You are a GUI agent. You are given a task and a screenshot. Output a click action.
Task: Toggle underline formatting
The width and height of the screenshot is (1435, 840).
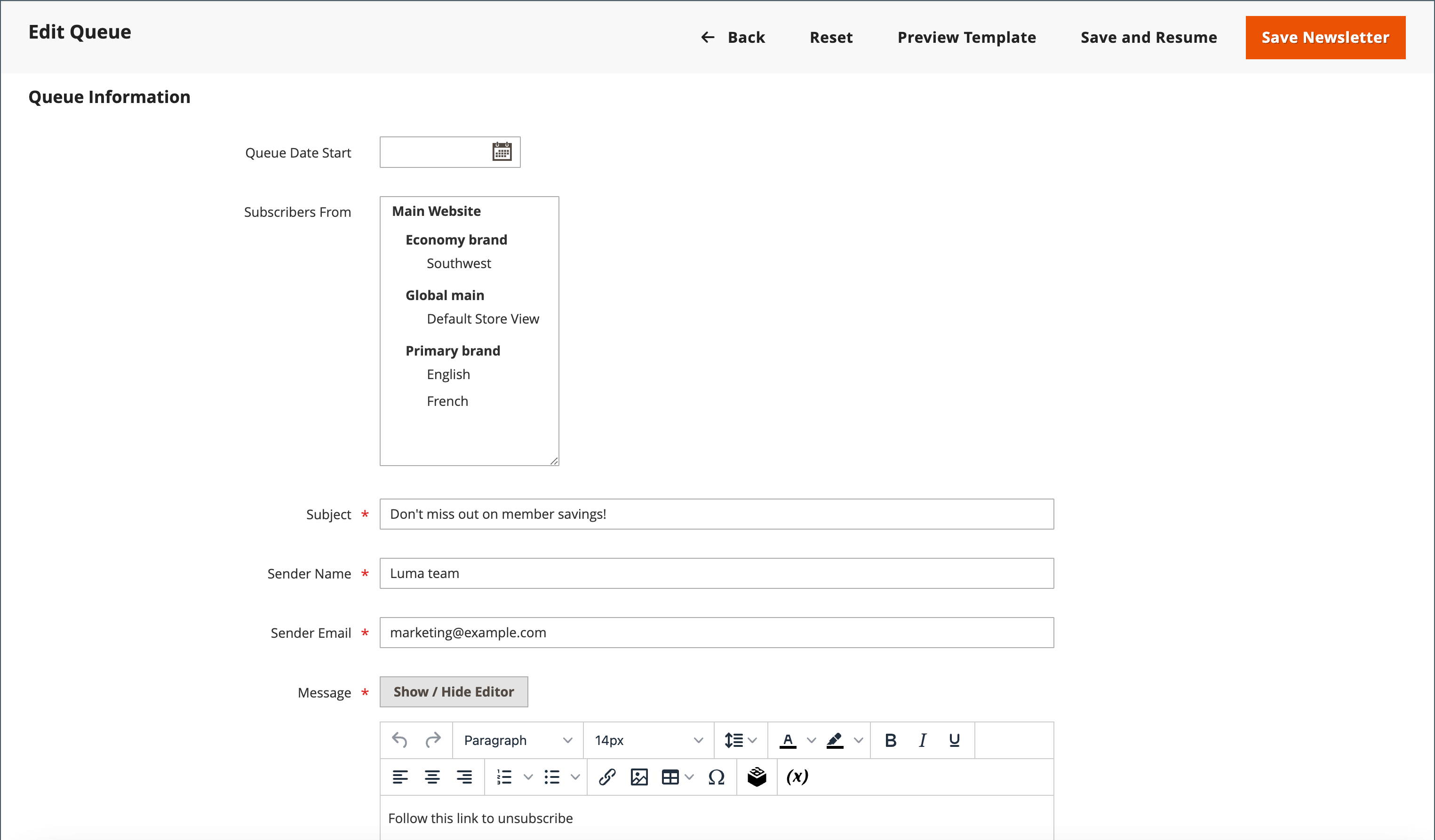(x=954, y=740)
